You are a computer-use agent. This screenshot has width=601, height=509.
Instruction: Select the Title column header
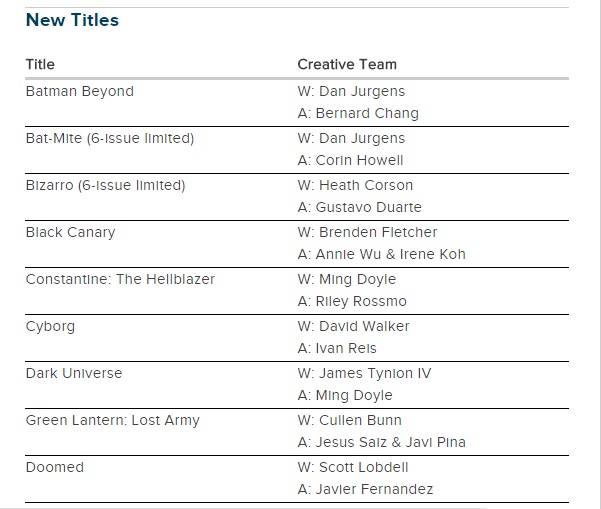point(40,64)
